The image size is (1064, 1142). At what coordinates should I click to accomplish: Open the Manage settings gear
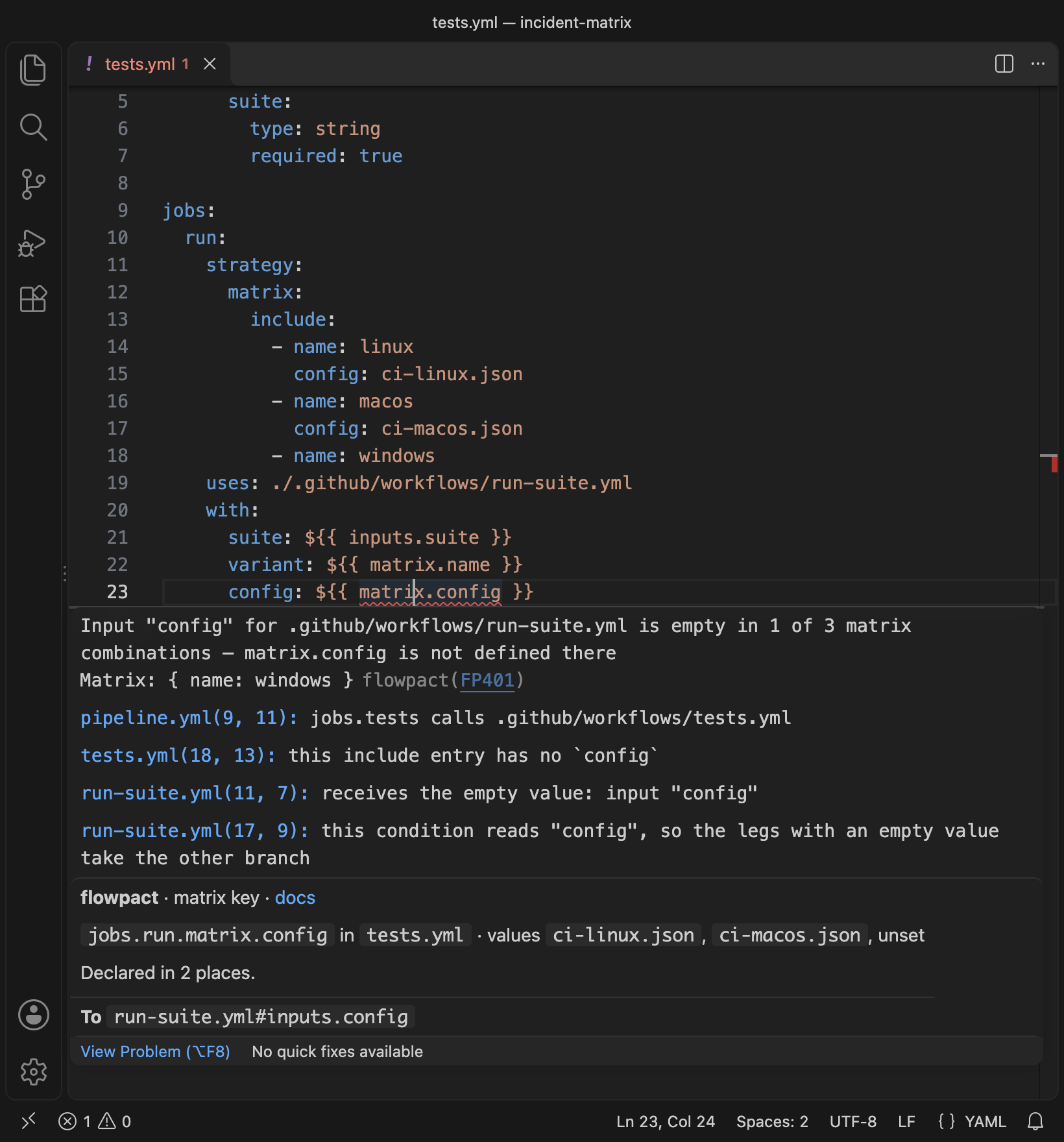[33, 1072]
